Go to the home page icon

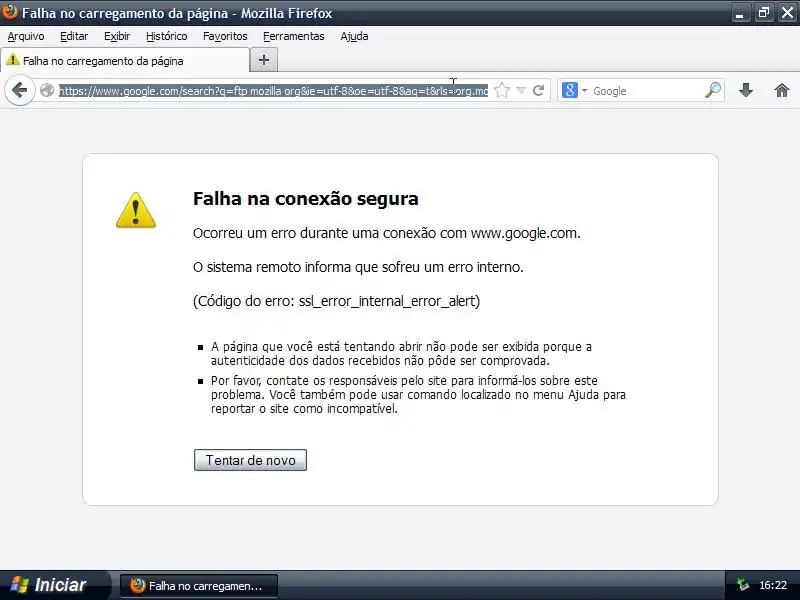[782, 90]
